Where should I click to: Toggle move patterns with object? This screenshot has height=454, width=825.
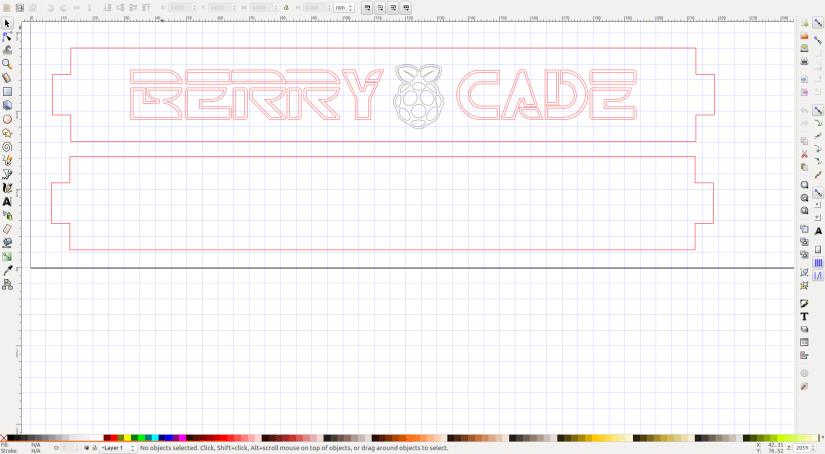tap(406, 8)
